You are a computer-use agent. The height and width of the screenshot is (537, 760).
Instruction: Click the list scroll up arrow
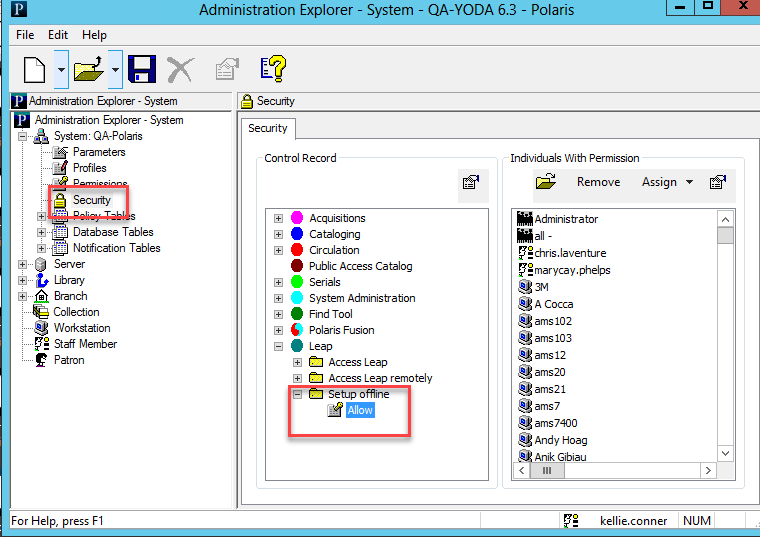point(726,220)
